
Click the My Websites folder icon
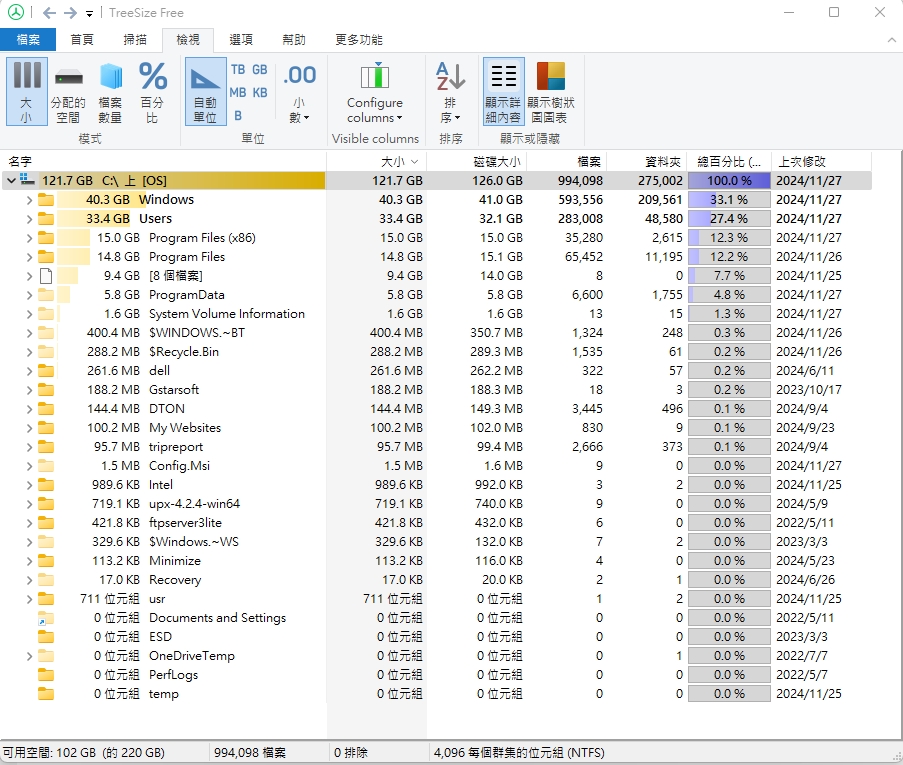tap(46, 428)
